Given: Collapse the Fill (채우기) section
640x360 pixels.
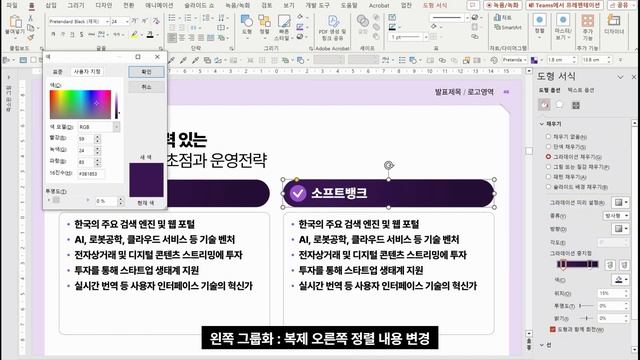Looking at the screenshot, I should 542,124.
